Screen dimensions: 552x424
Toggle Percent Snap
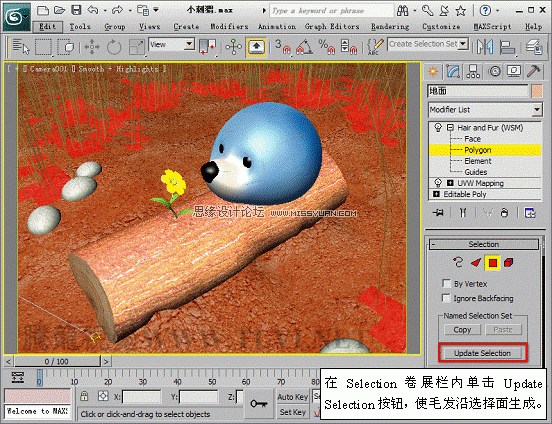tap(327, 46)
